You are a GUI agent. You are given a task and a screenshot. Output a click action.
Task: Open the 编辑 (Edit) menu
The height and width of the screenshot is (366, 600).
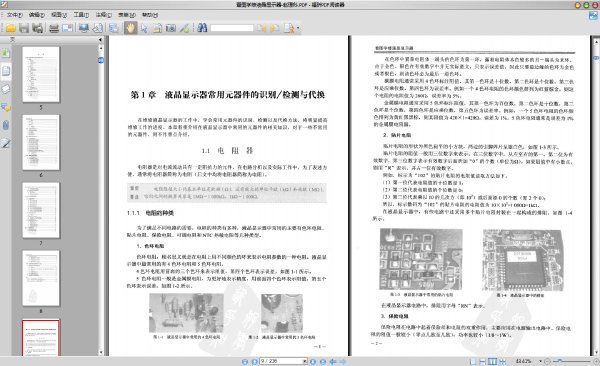point(37,15)
